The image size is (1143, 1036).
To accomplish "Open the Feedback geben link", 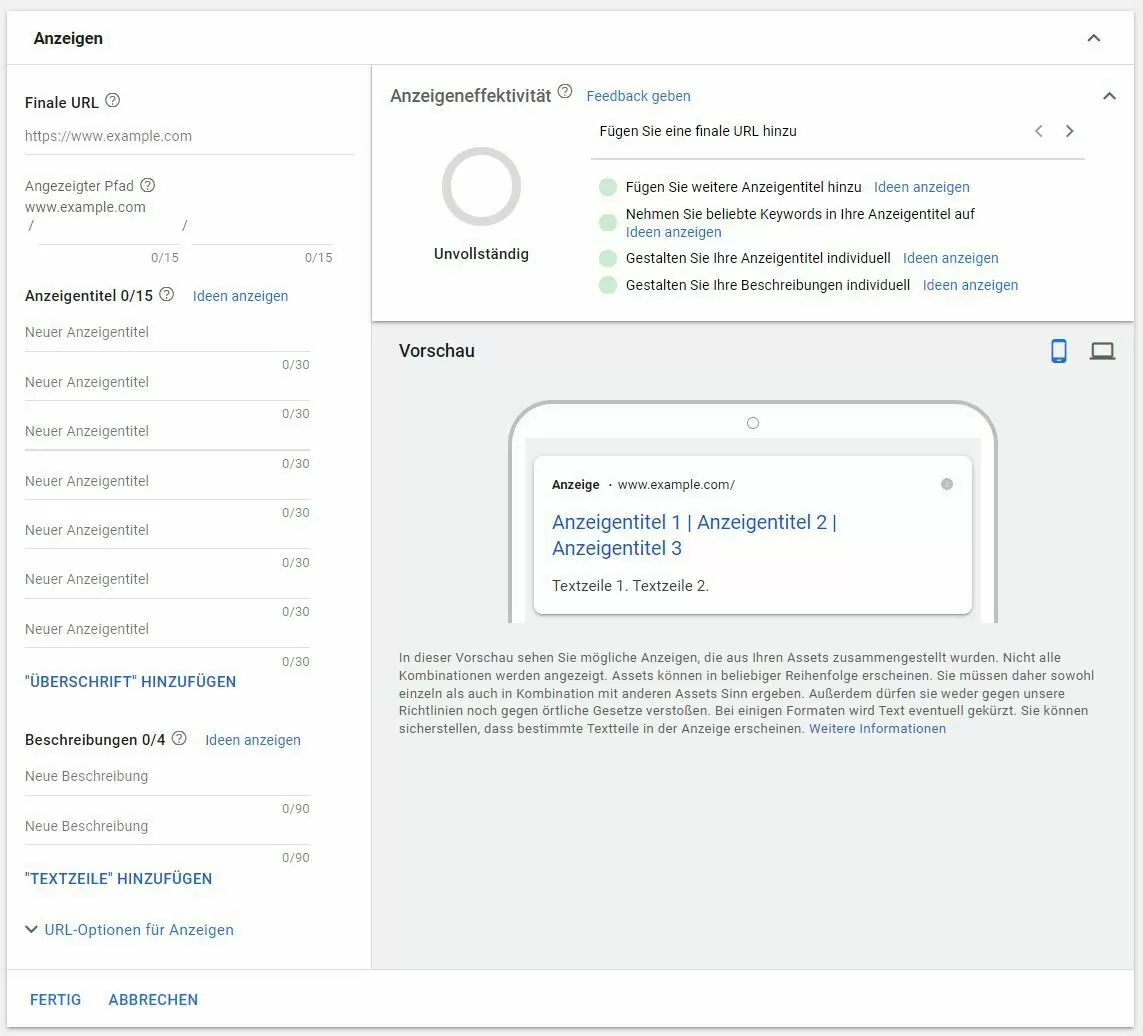I will pyautogui.click(x=638, y=96).
